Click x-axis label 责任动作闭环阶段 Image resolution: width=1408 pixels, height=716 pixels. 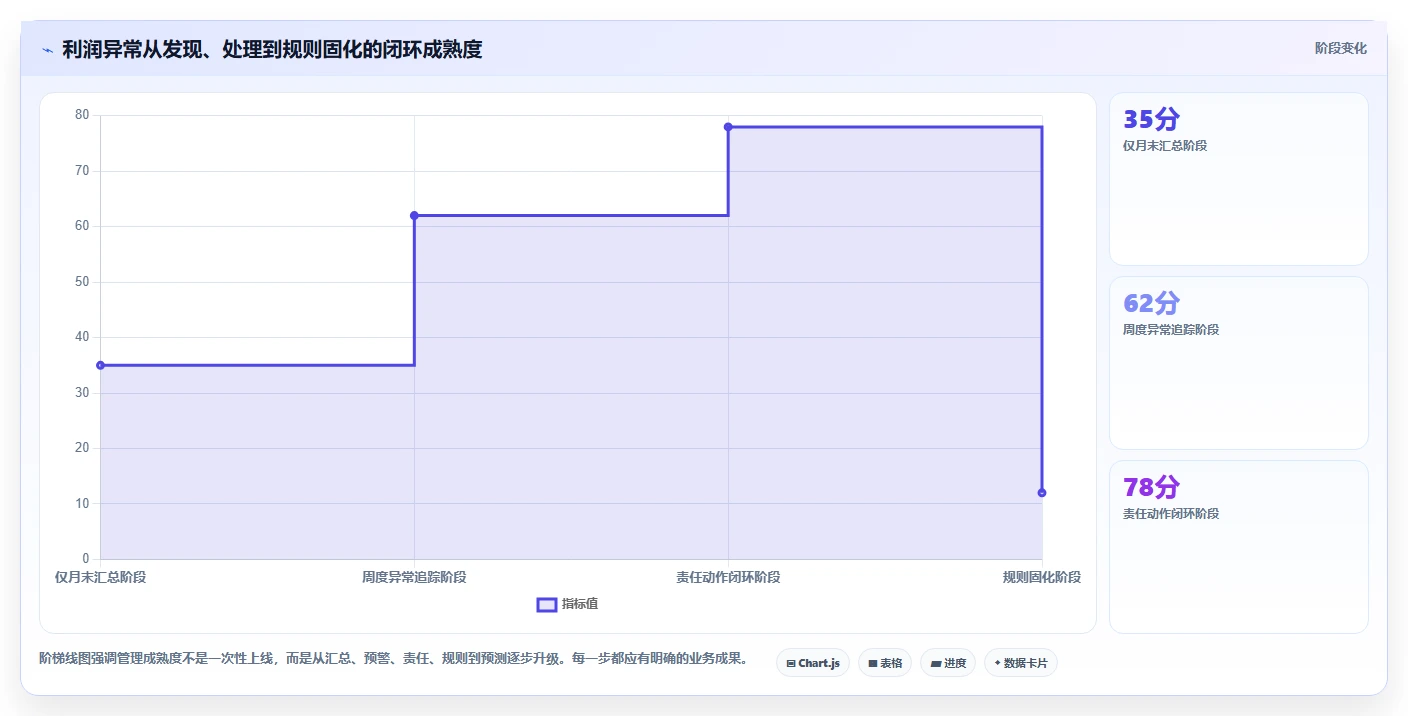[728, 577]
